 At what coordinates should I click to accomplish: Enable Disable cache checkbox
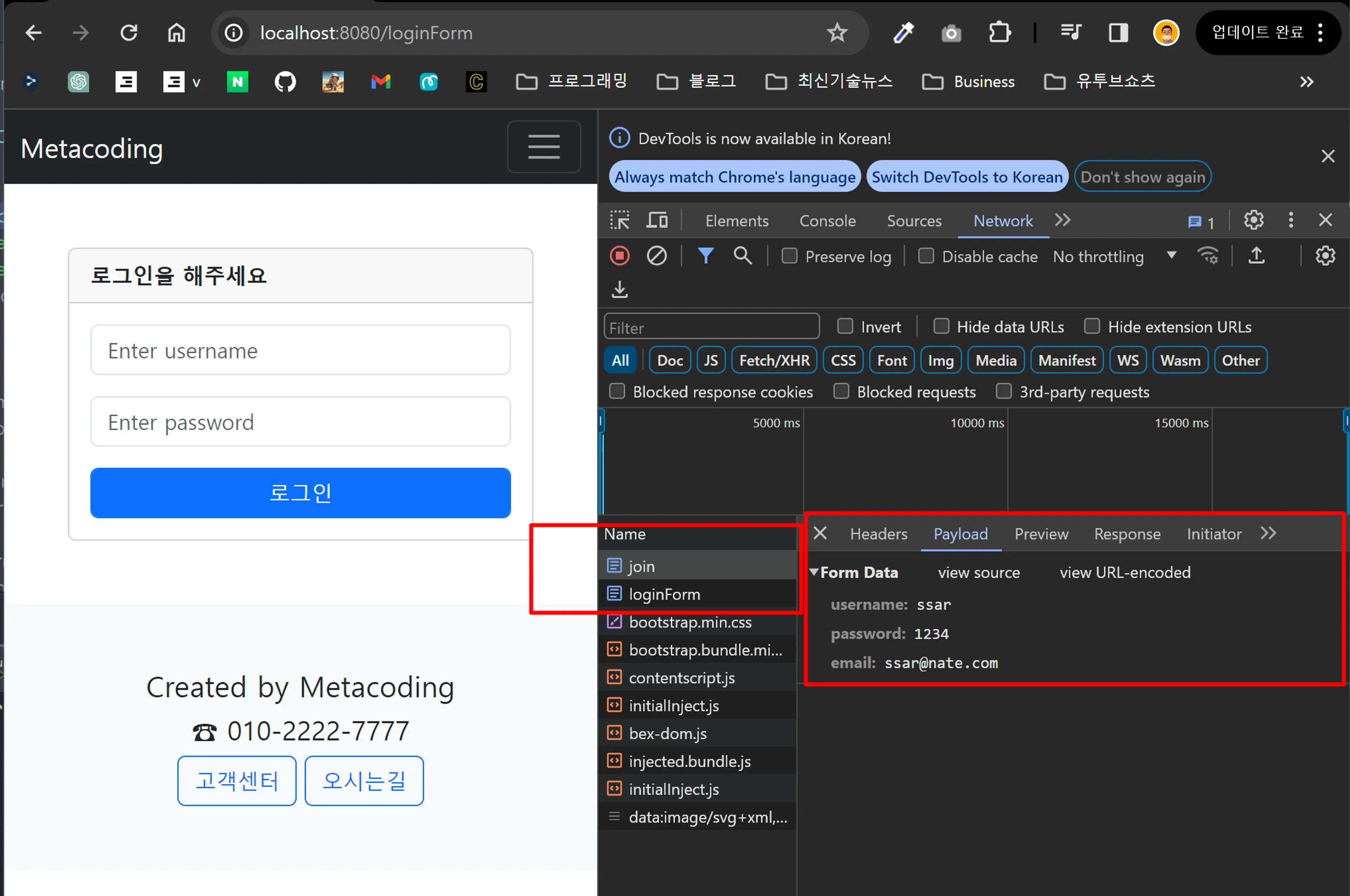pos(926,256)
